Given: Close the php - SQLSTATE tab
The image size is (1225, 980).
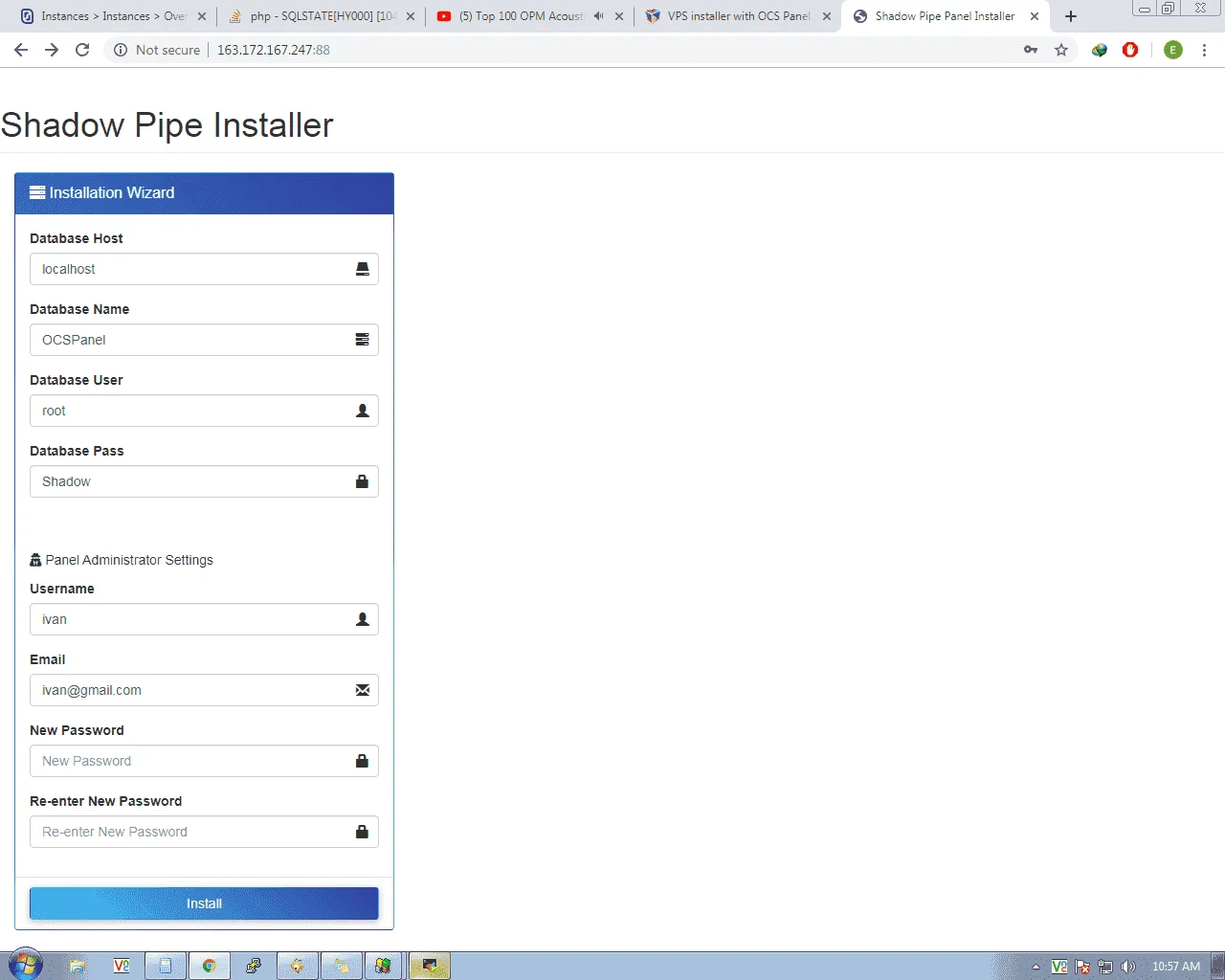Looking at the screenshot, I should 411,16.
